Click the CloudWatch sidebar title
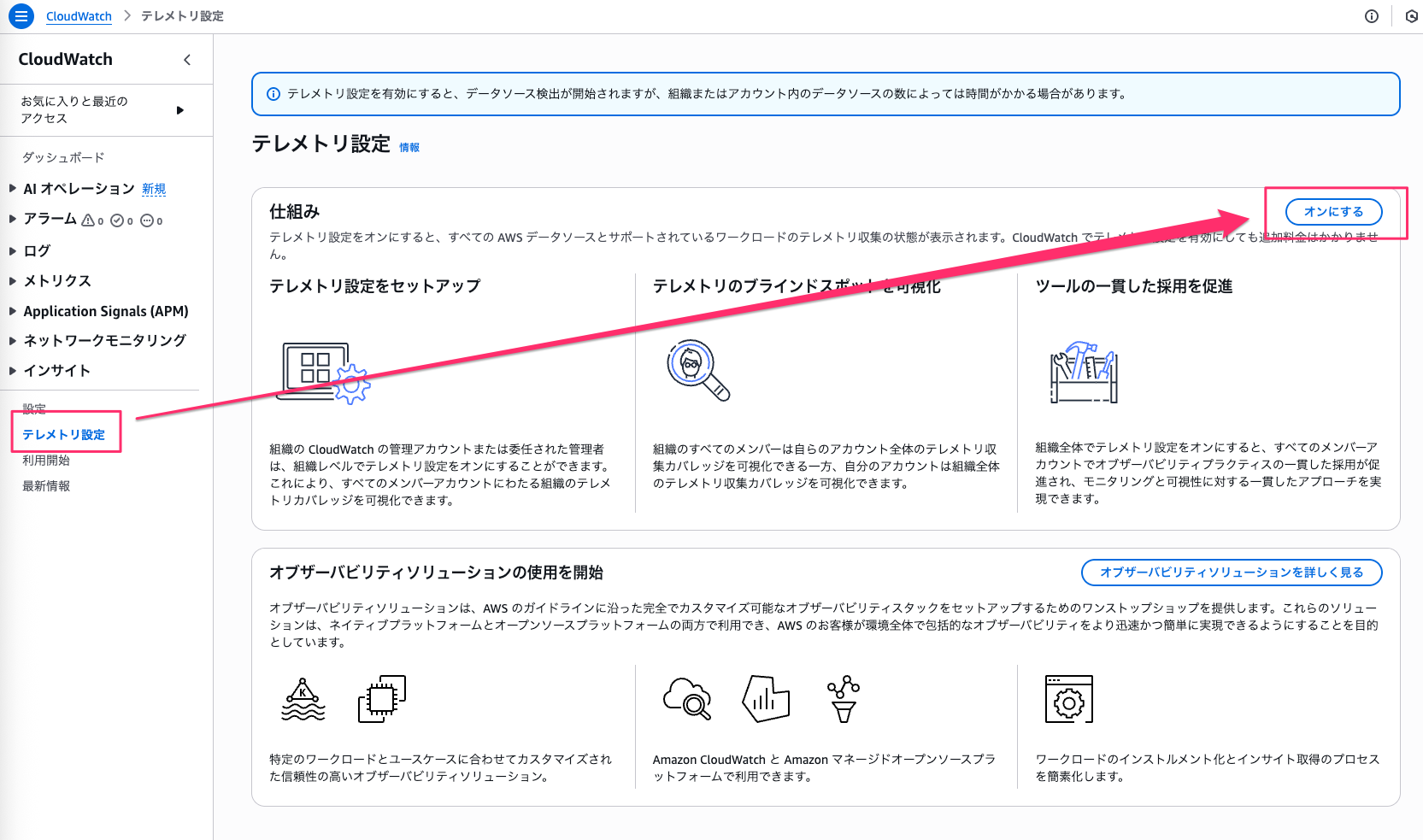Screen dimensions: 1423x840 click(x=66, y=59)
